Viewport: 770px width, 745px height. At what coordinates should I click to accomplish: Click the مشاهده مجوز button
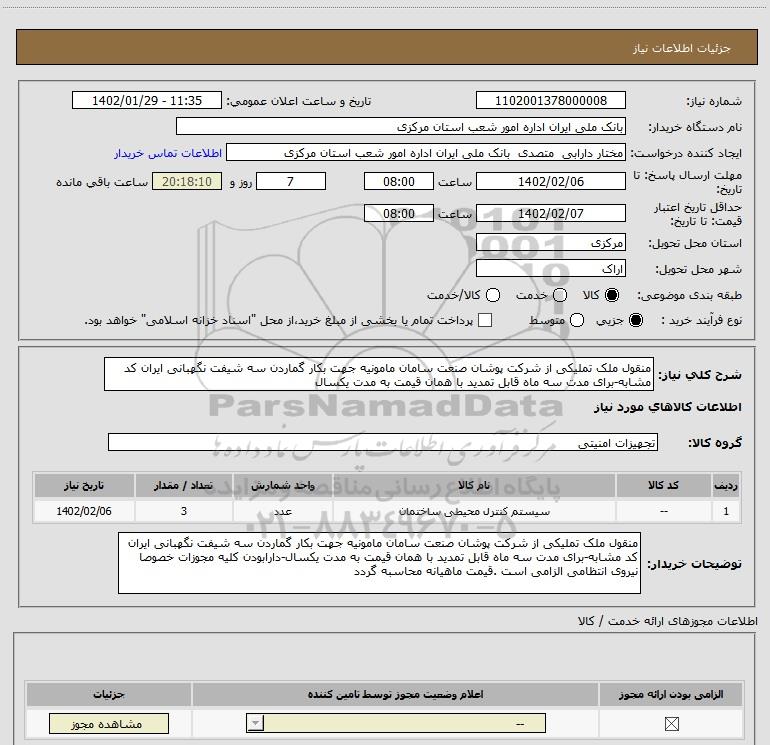tap(109, 723)
